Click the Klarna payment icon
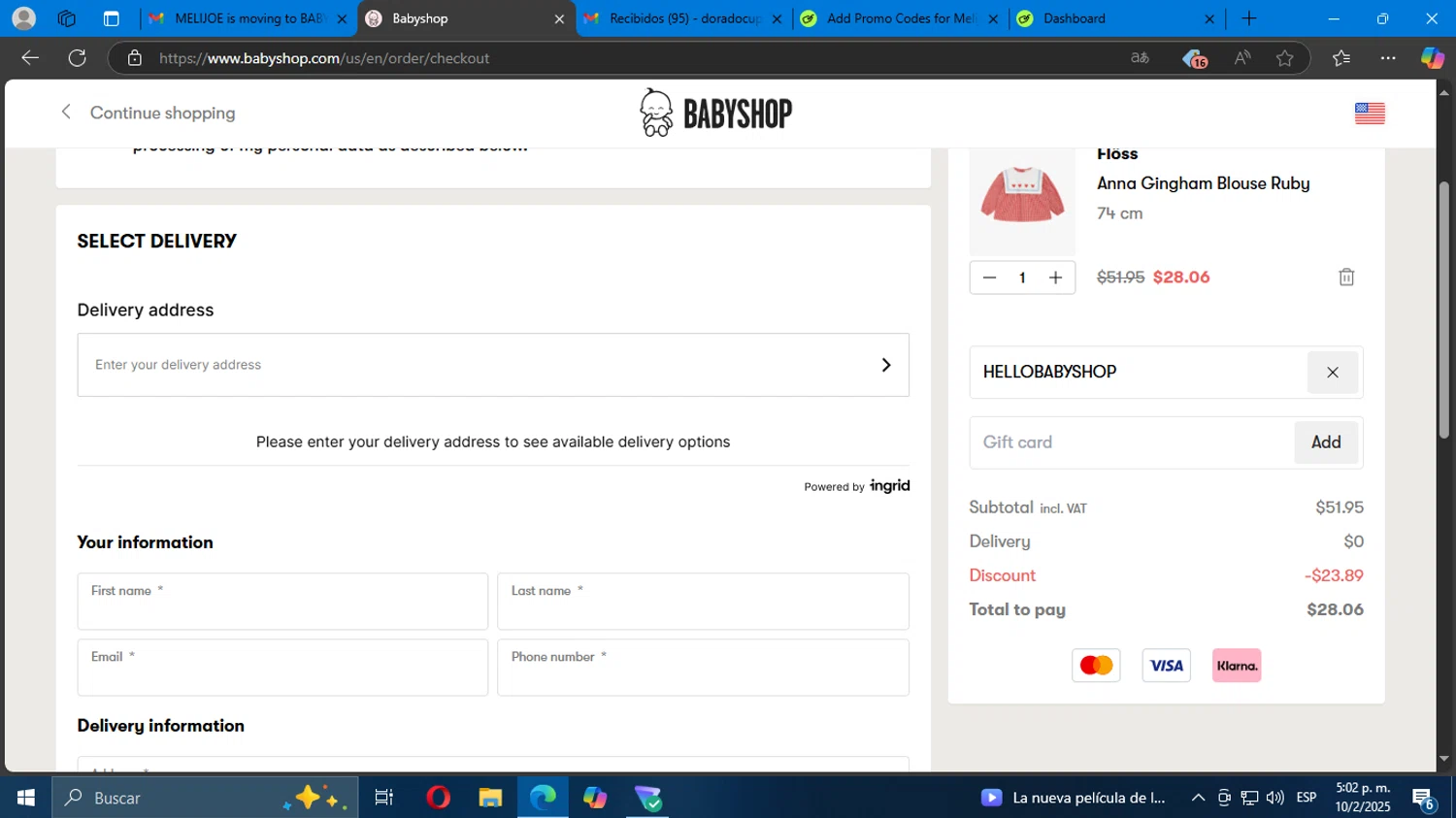This screenshot has height=818, width=1456. pos(1237,666)
